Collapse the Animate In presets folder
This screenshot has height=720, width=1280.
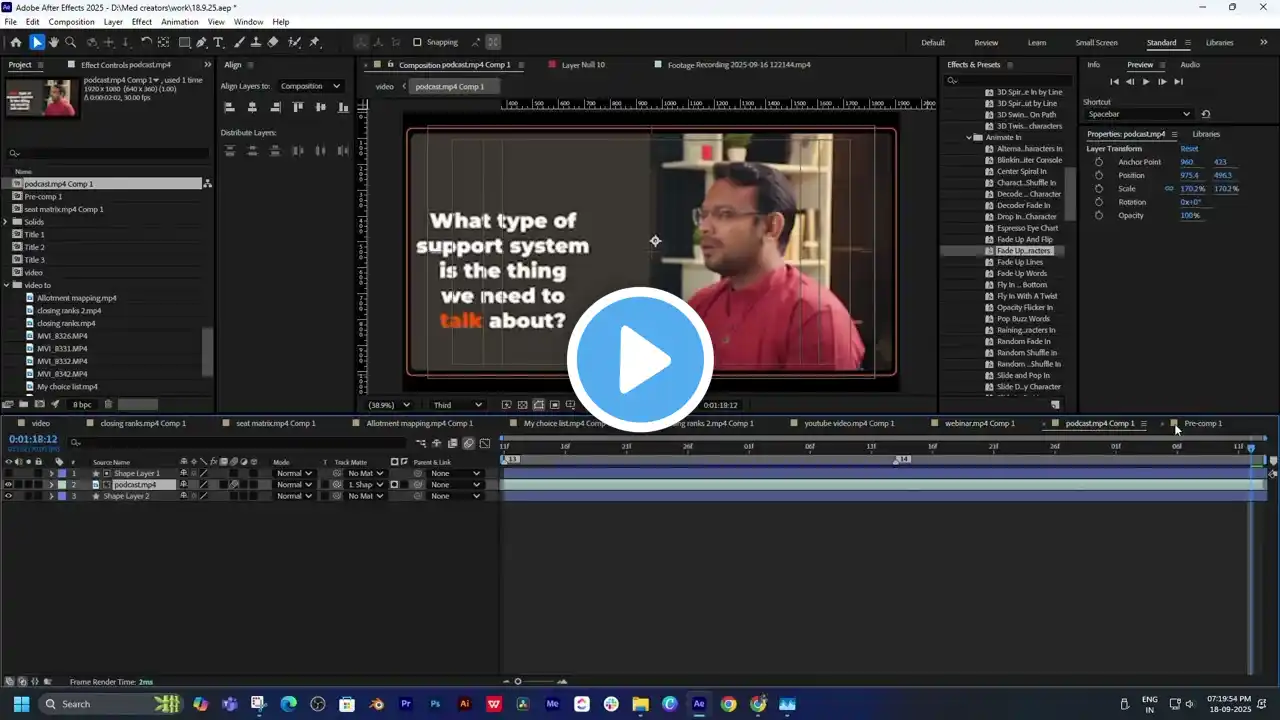969,137
